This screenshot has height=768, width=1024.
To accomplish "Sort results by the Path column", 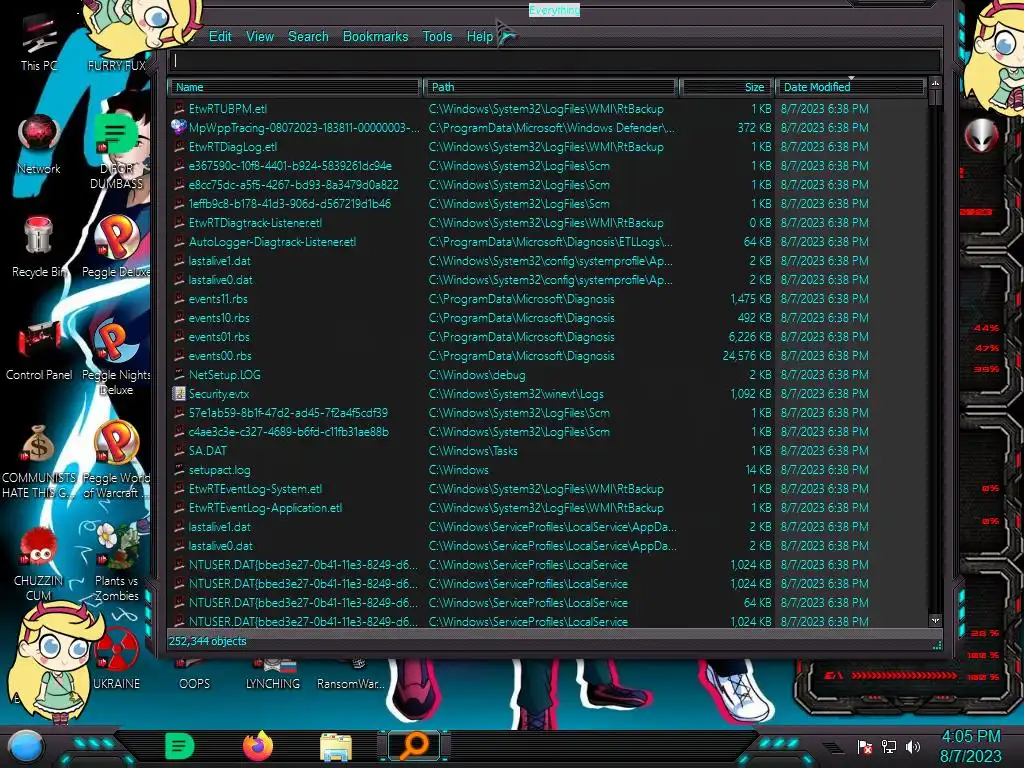I will tap(550, 87).
